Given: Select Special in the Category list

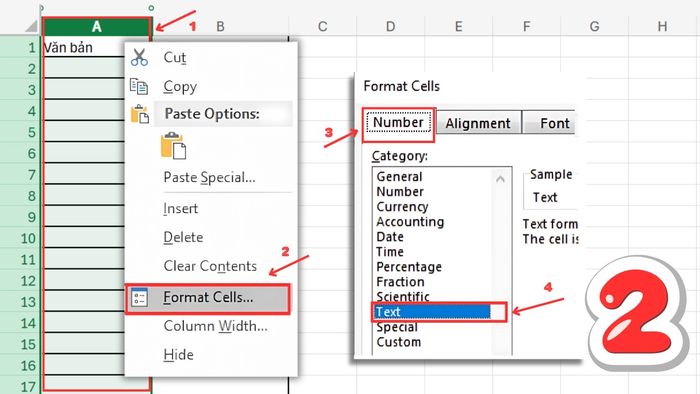Looking at the screenshot, I should (397, 327).
